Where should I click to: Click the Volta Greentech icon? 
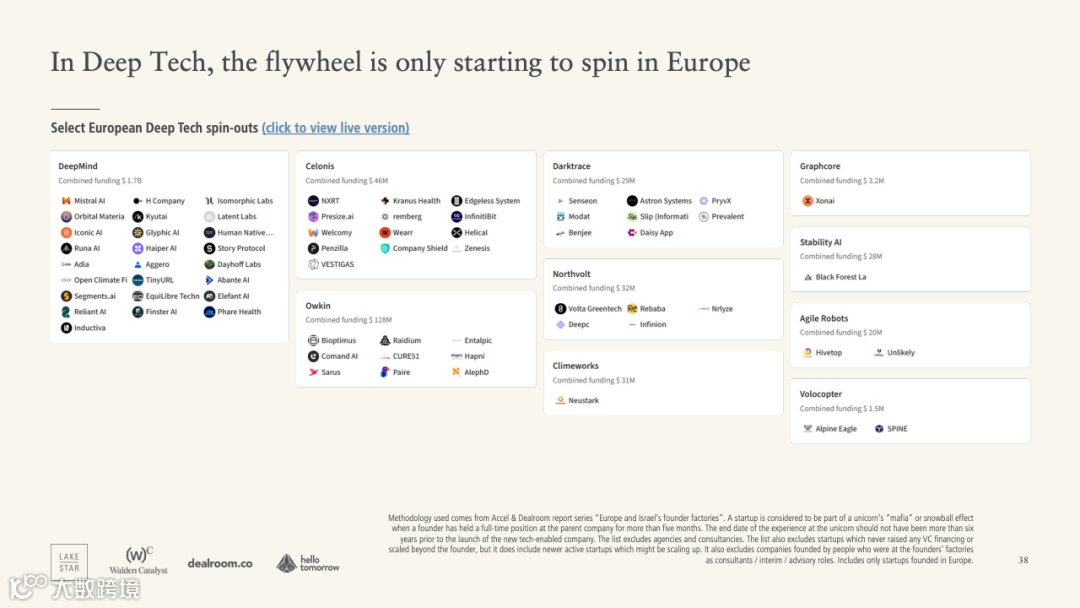pos(560,309)
